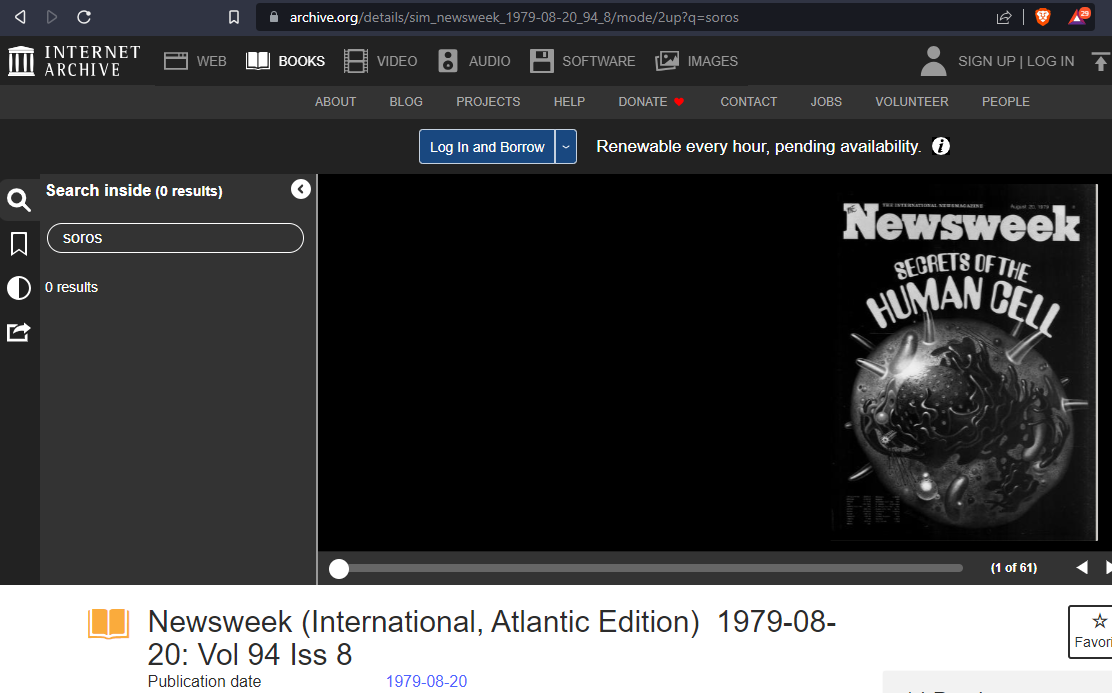Open the IMAGES media section

(696, 61)
